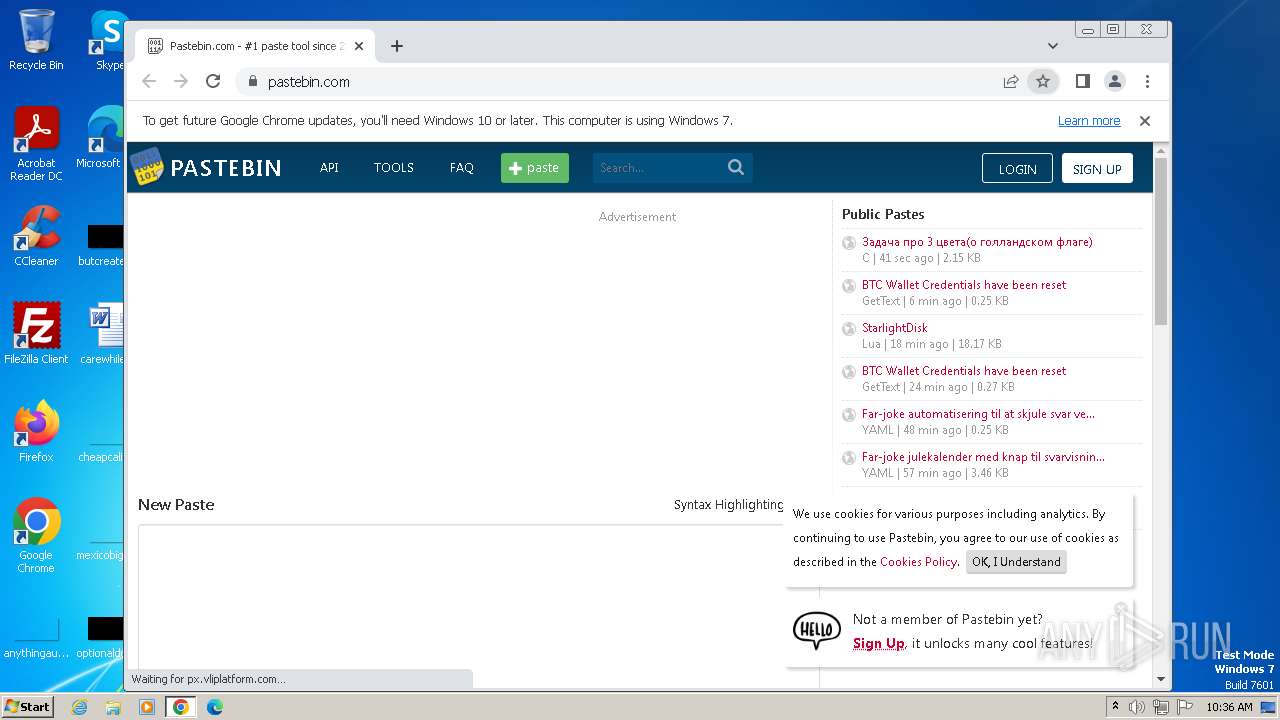Open Chrome side panel icon
The width and height of the screenshot is (1280, 720).
[1082, 82]
